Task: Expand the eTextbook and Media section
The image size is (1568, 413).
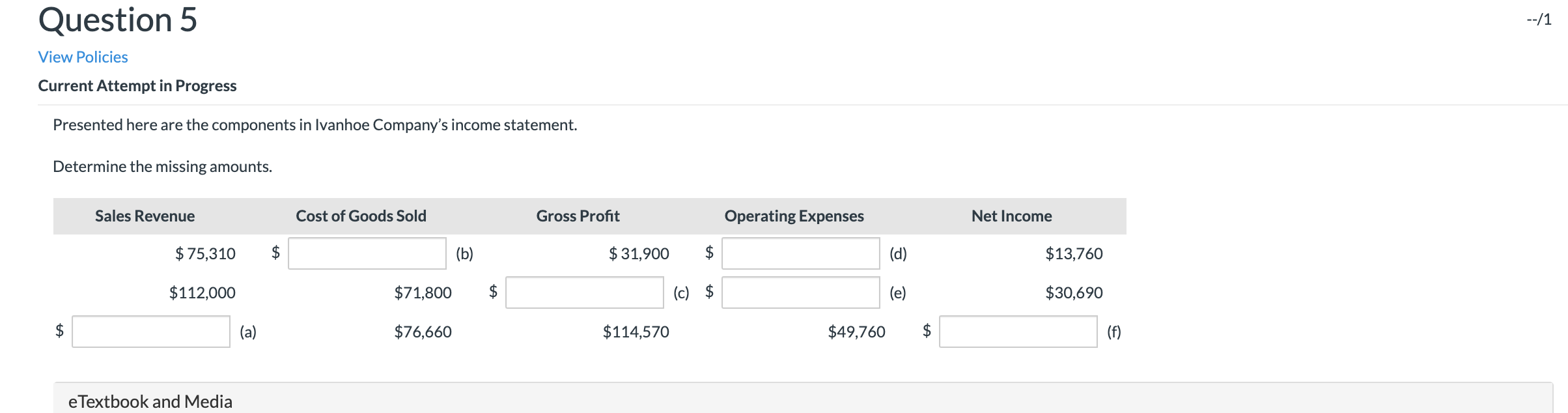Action: pos(150,401)
